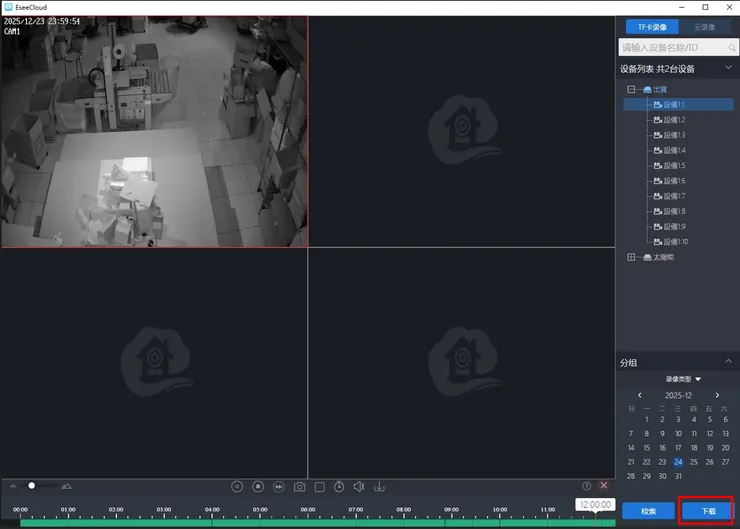740x529 pixels.
Task: Select camera 設備1:1 in device tree
Action: [x=679, y=105]
